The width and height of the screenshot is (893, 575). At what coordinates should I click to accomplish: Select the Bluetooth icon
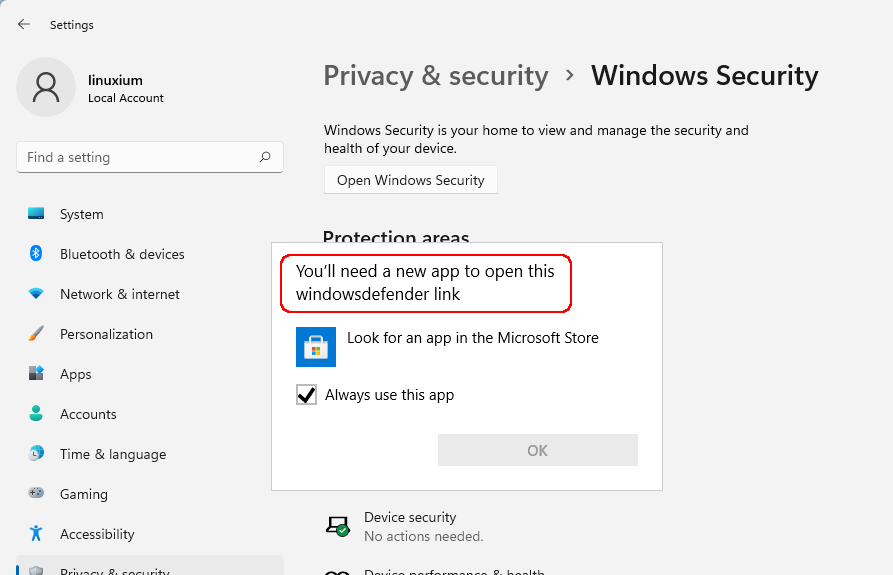pyautogui.click(x=36, y=253)
